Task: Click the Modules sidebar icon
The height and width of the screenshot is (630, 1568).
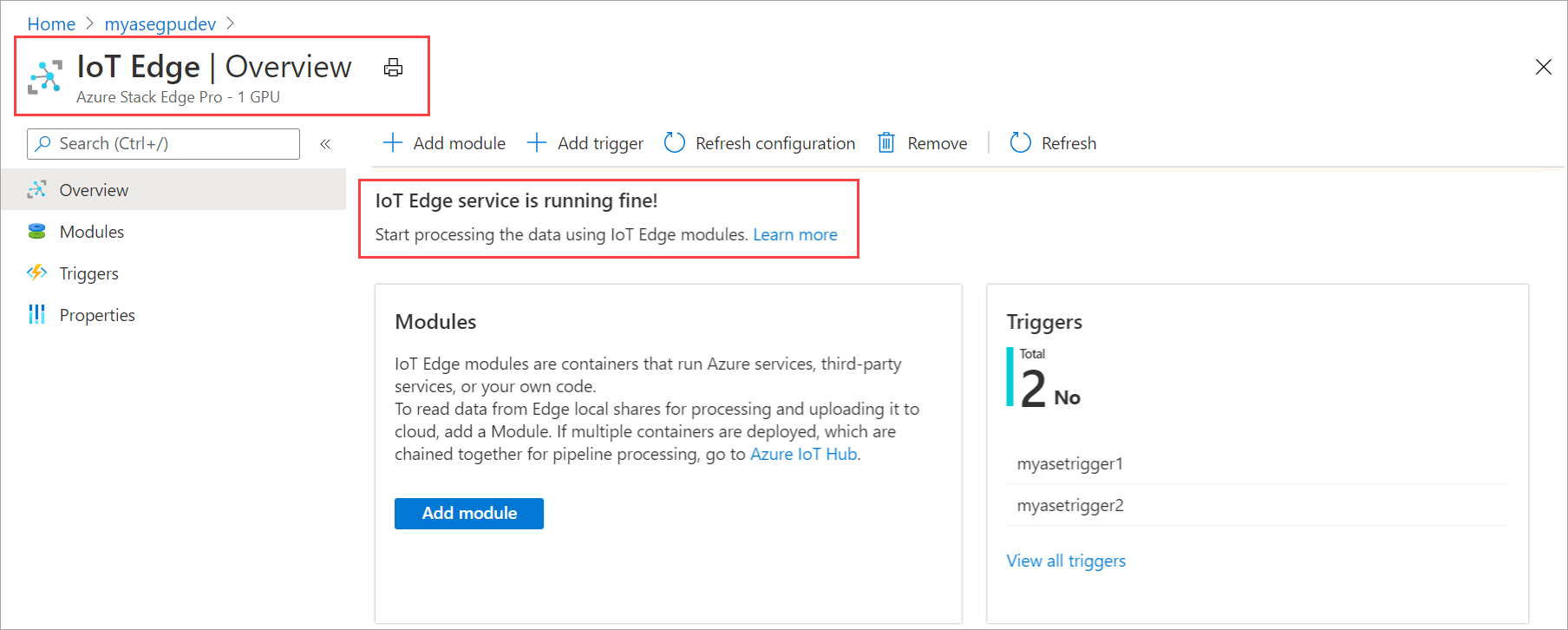Action: click(36, 232)
